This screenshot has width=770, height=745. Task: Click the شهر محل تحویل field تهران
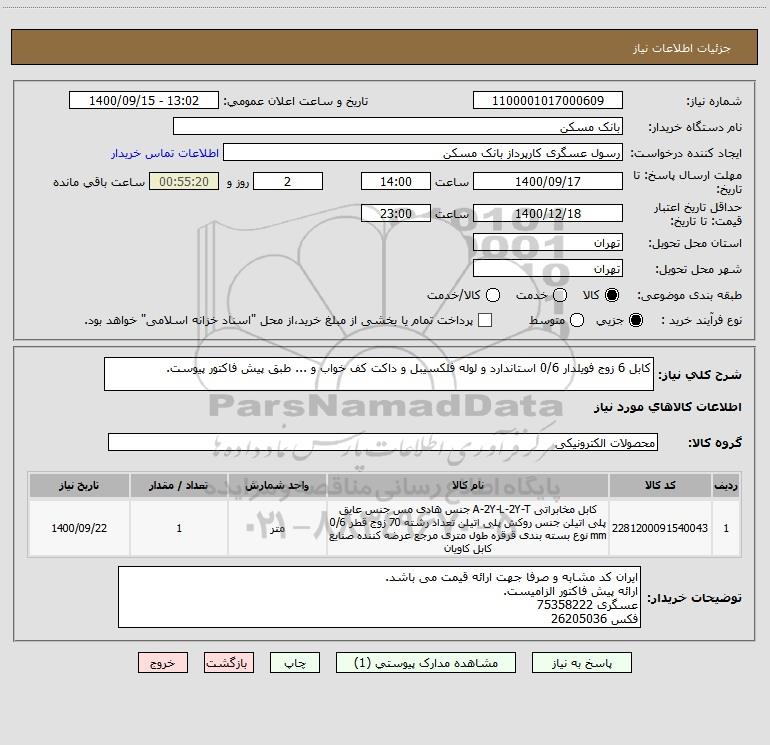click(548, 269)
